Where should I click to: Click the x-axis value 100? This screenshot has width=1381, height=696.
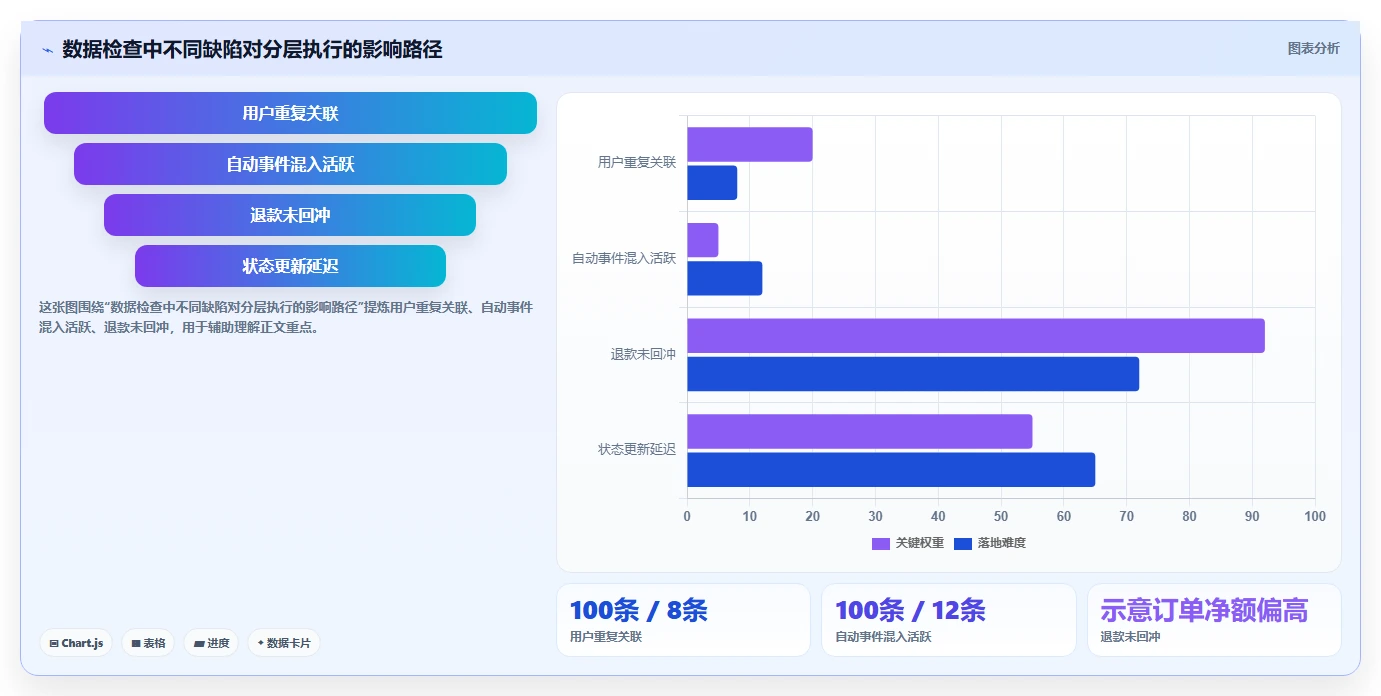1315,516
